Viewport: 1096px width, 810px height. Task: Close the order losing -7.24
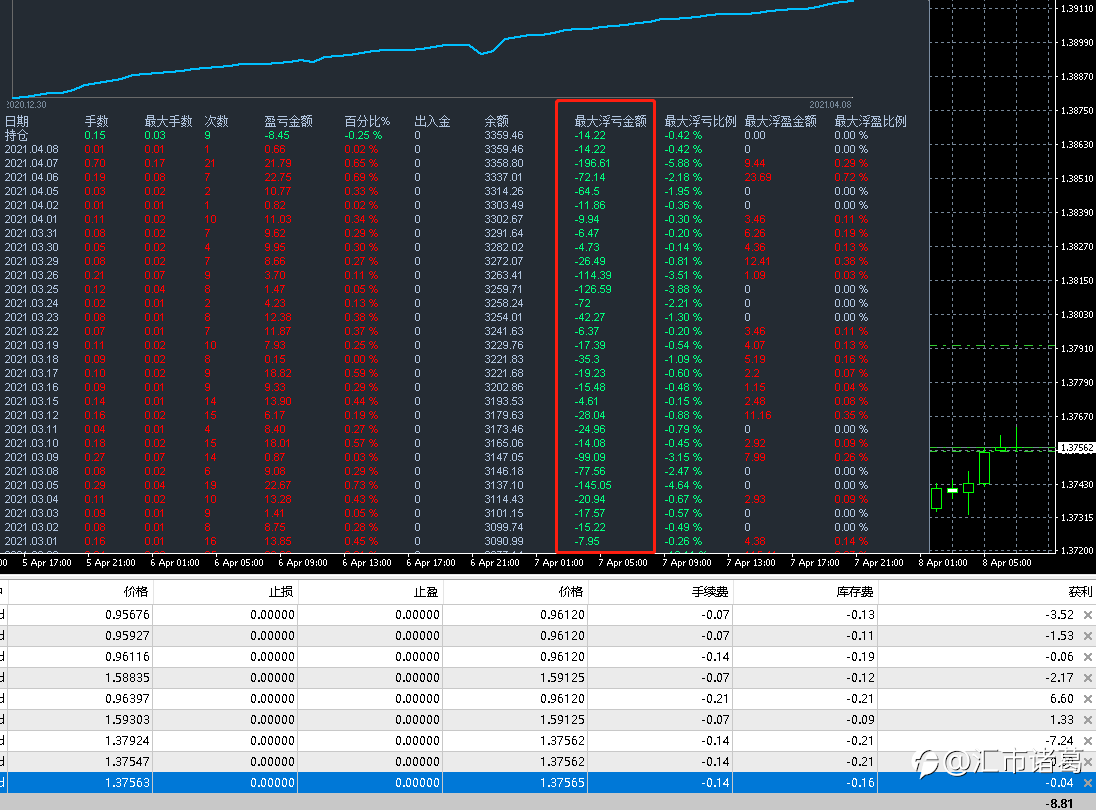pyautogui.click(x=1088, y=741)
